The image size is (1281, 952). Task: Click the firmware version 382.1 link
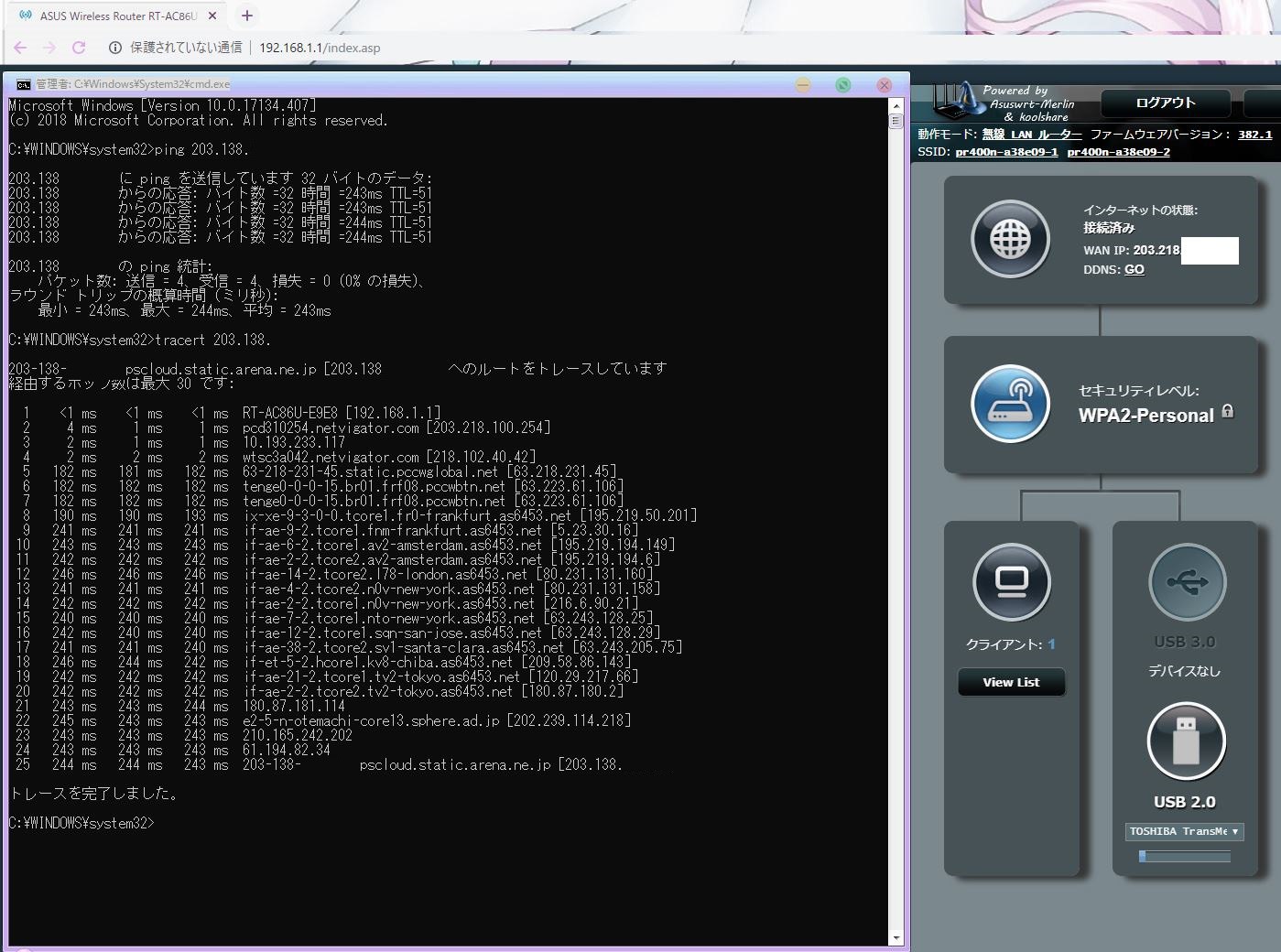pyautogui.click(x=1254, y=135)
